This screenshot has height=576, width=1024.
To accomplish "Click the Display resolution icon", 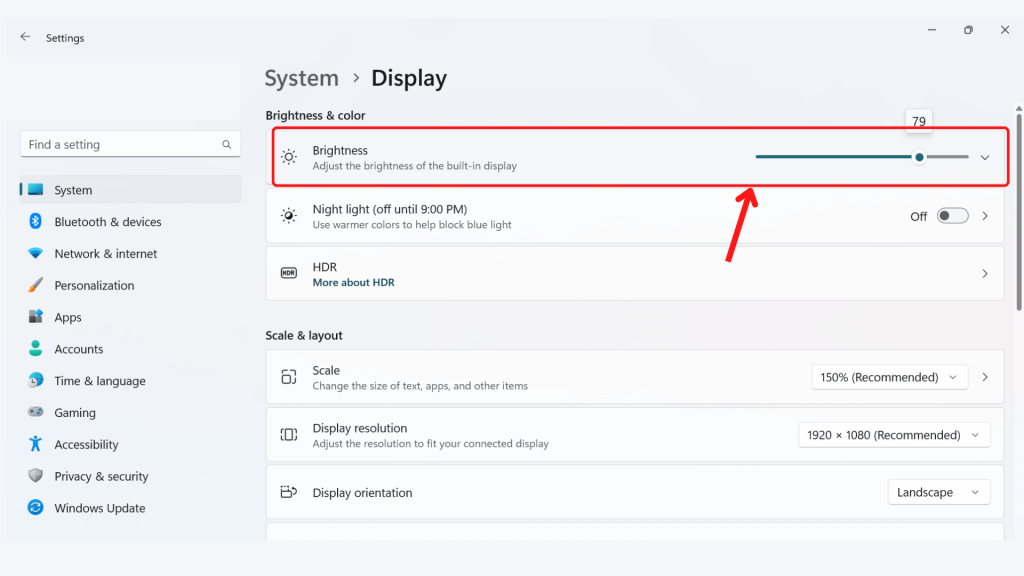I will [289, 435].
